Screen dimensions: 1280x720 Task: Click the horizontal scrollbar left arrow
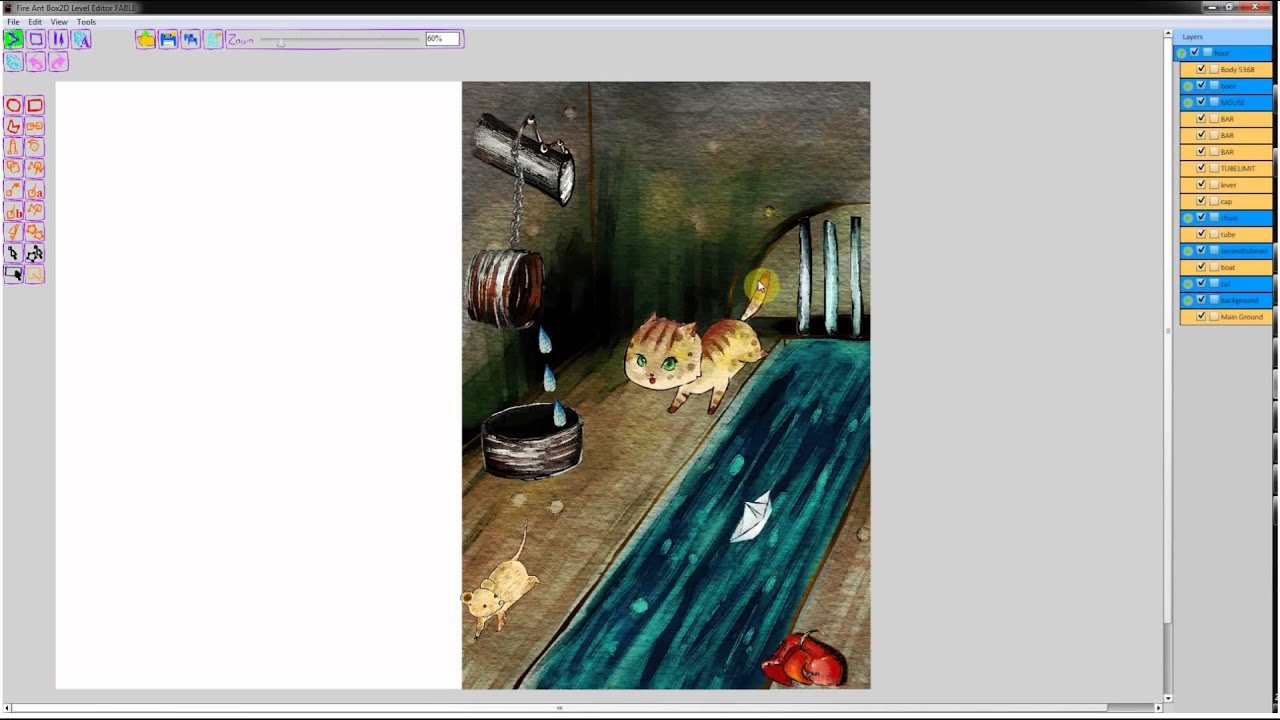click(8, 708)
